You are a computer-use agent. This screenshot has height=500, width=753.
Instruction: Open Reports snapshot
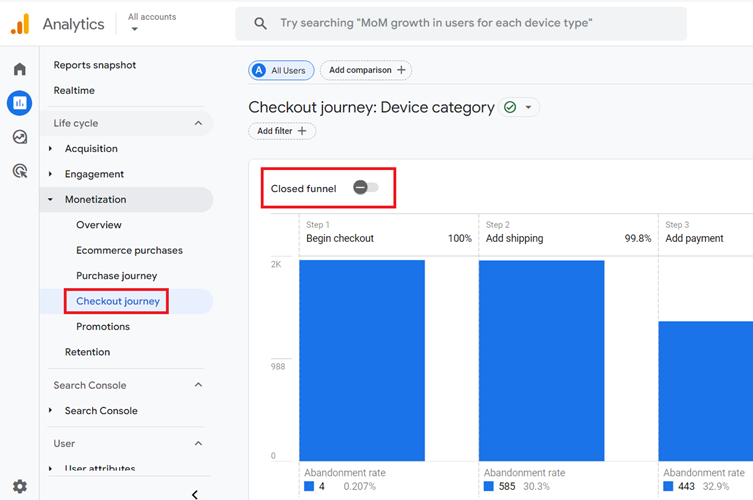click(x=95, y=65)
